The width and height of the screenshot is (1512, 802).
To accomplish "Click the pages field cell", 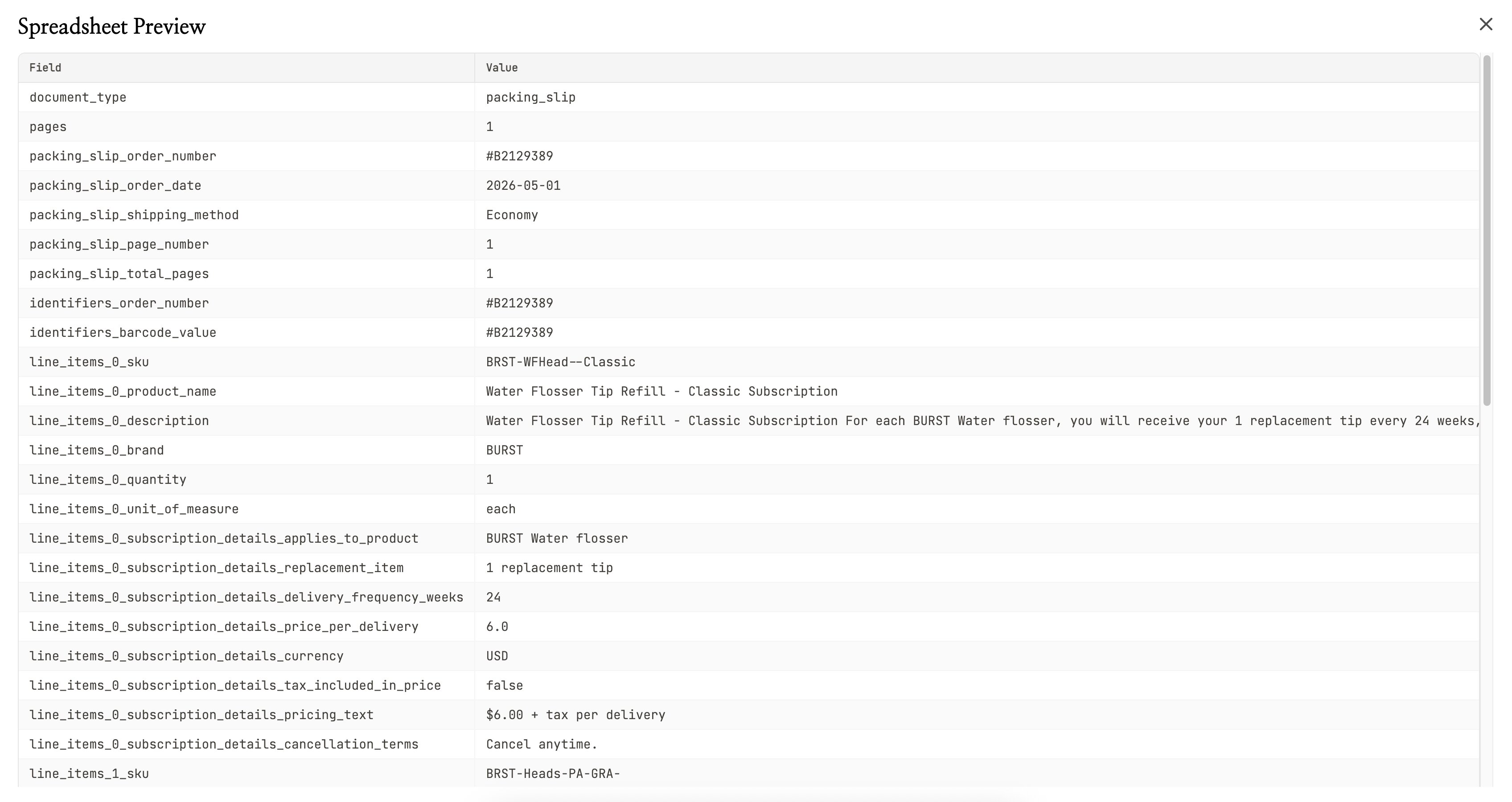I will point(247,127).
